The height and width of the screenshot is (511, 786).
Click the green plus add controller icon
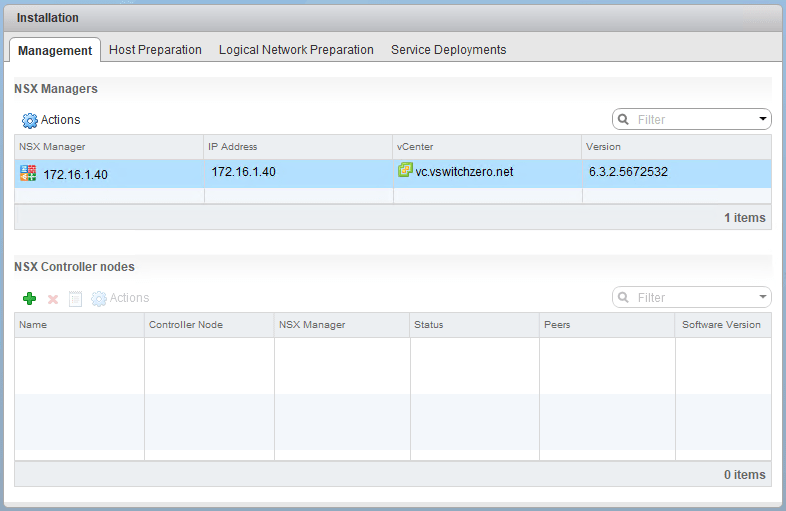pos(29,299)
